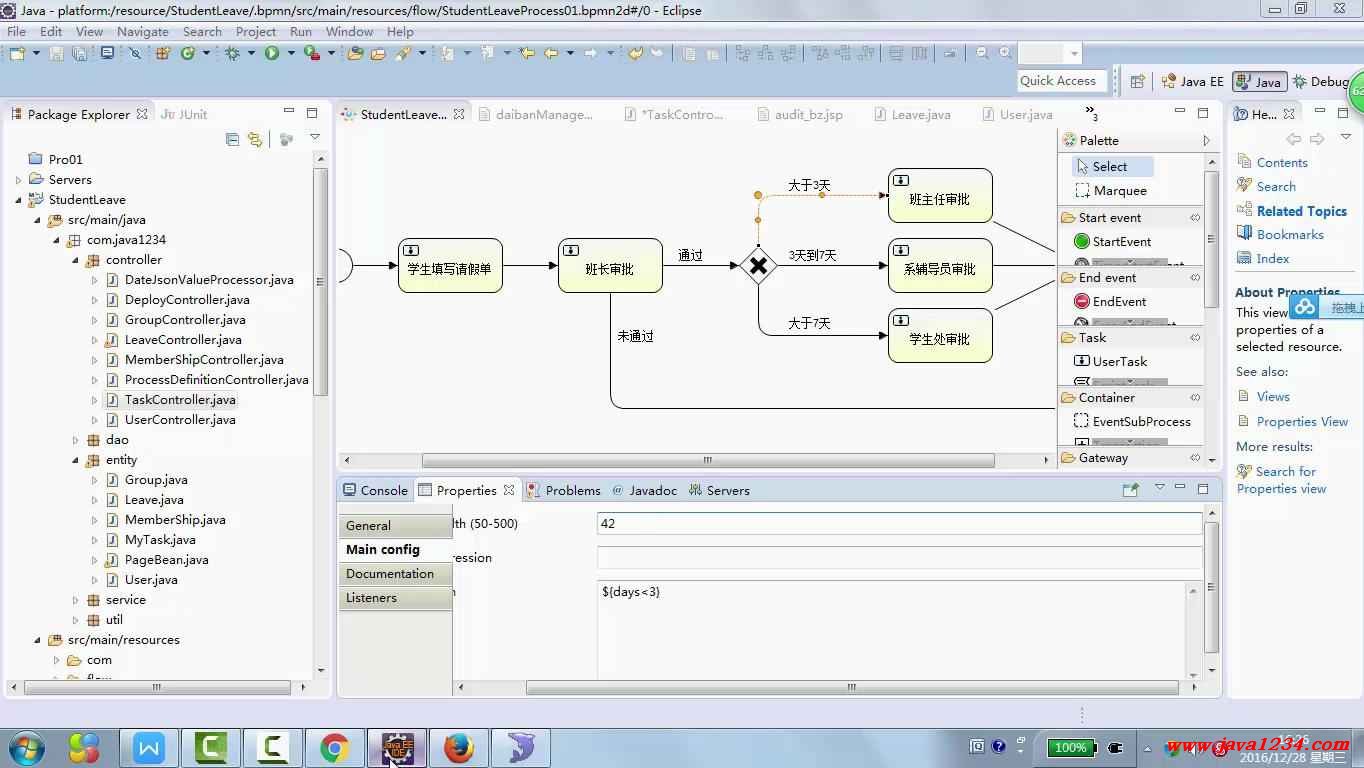Expand the dao package
The image size is (1364, 768).
tap(75, 440)
